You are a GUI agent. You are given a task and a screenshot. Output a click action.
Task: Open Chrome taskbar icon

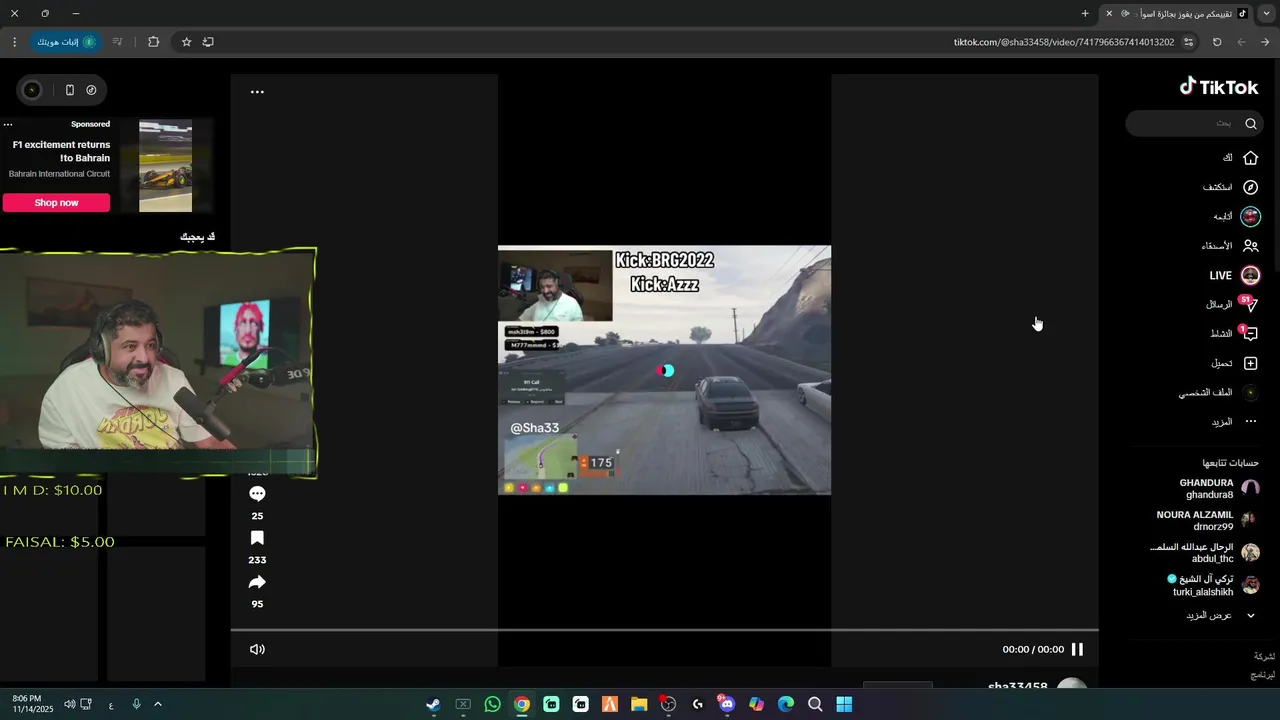(x=522, y=704)
